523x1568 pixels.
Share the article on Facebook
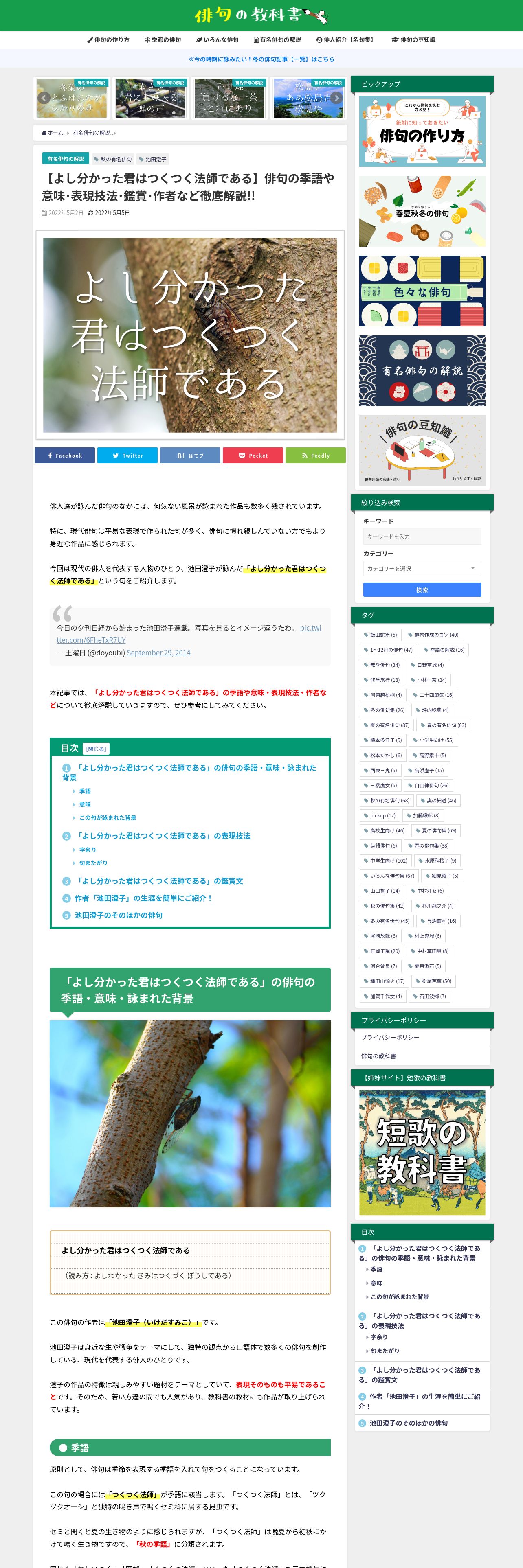(64, 456)
